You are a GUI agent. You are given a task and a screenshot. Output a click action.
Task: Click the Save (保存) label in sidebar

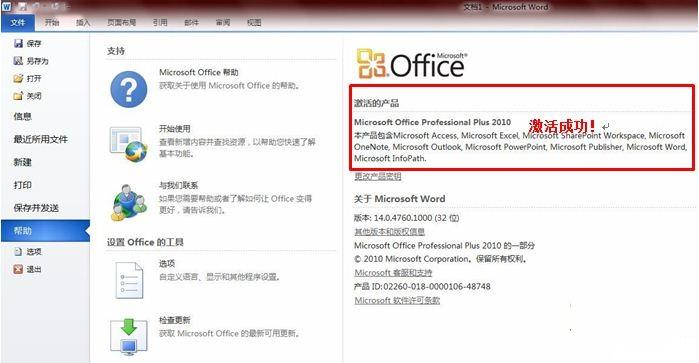34,43
